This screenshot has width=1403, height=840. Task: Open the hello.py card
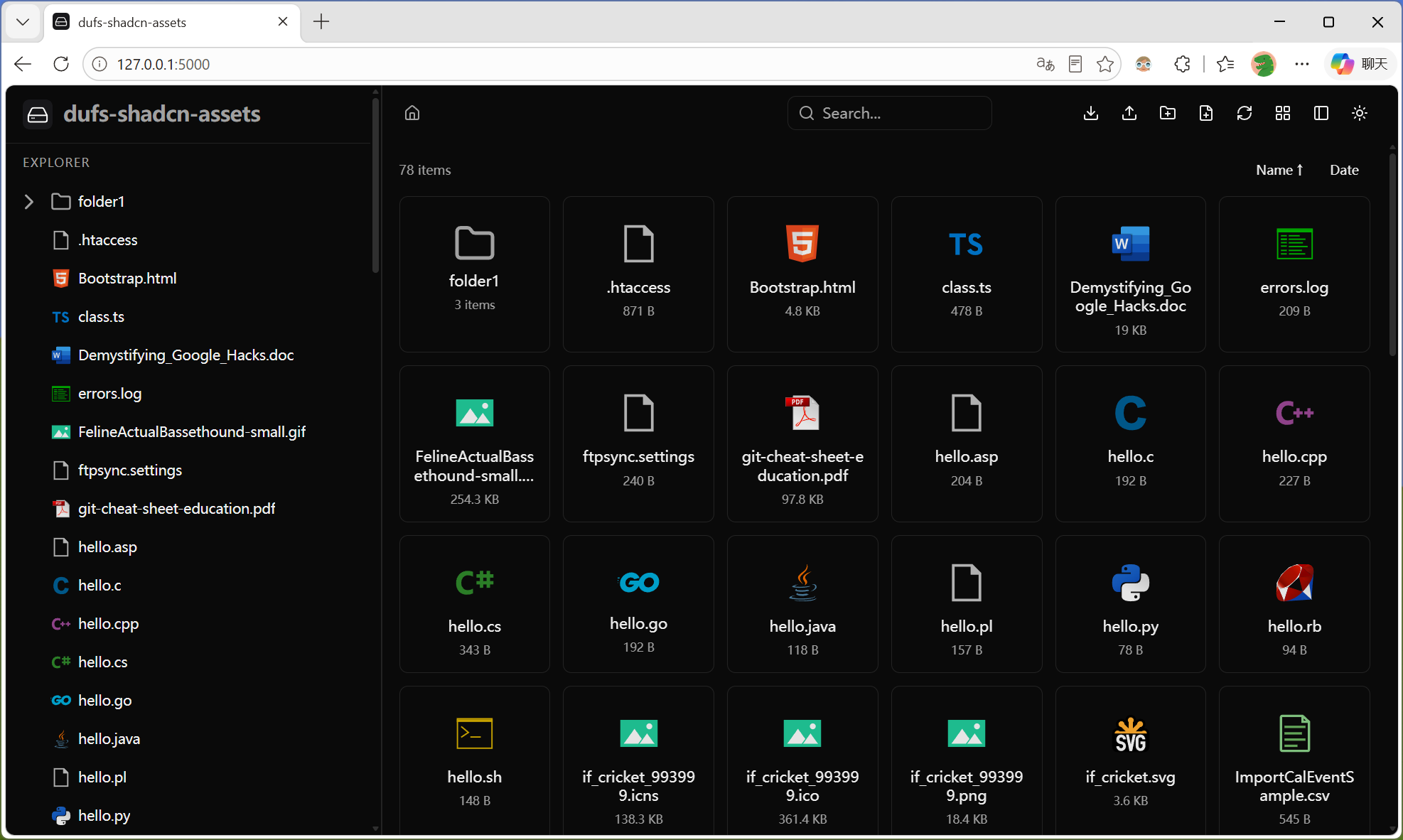tap(1131, 604)
